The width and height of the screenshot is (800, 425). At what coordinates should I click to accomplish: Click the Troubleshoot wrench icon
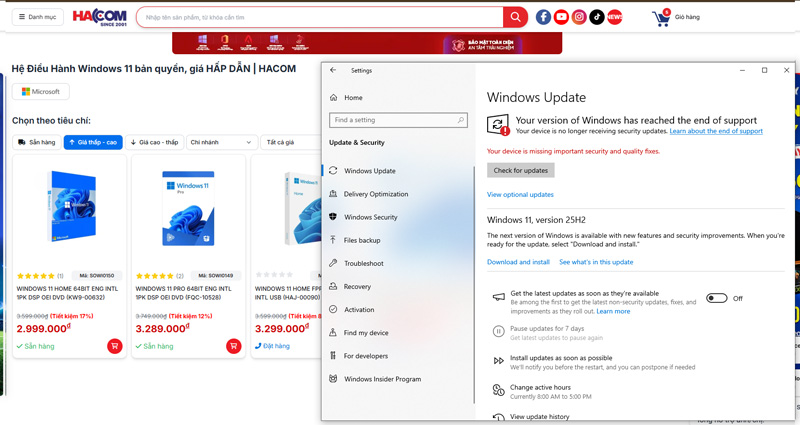click(333, 263)
